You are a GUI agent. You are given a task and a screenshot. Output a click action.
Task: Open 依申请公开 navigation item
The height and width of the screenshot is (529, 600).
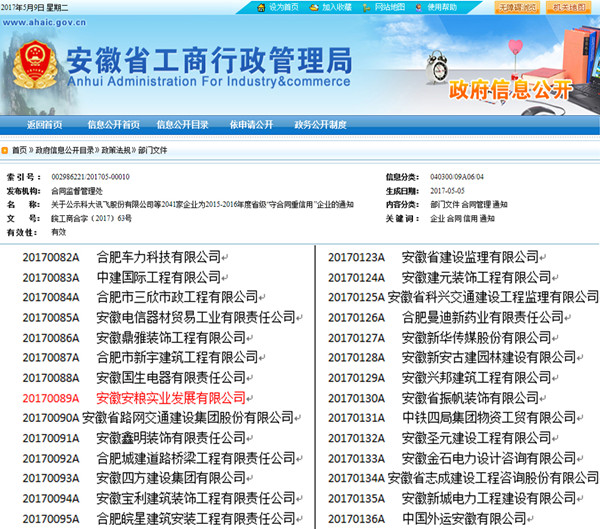coord(251,125)
